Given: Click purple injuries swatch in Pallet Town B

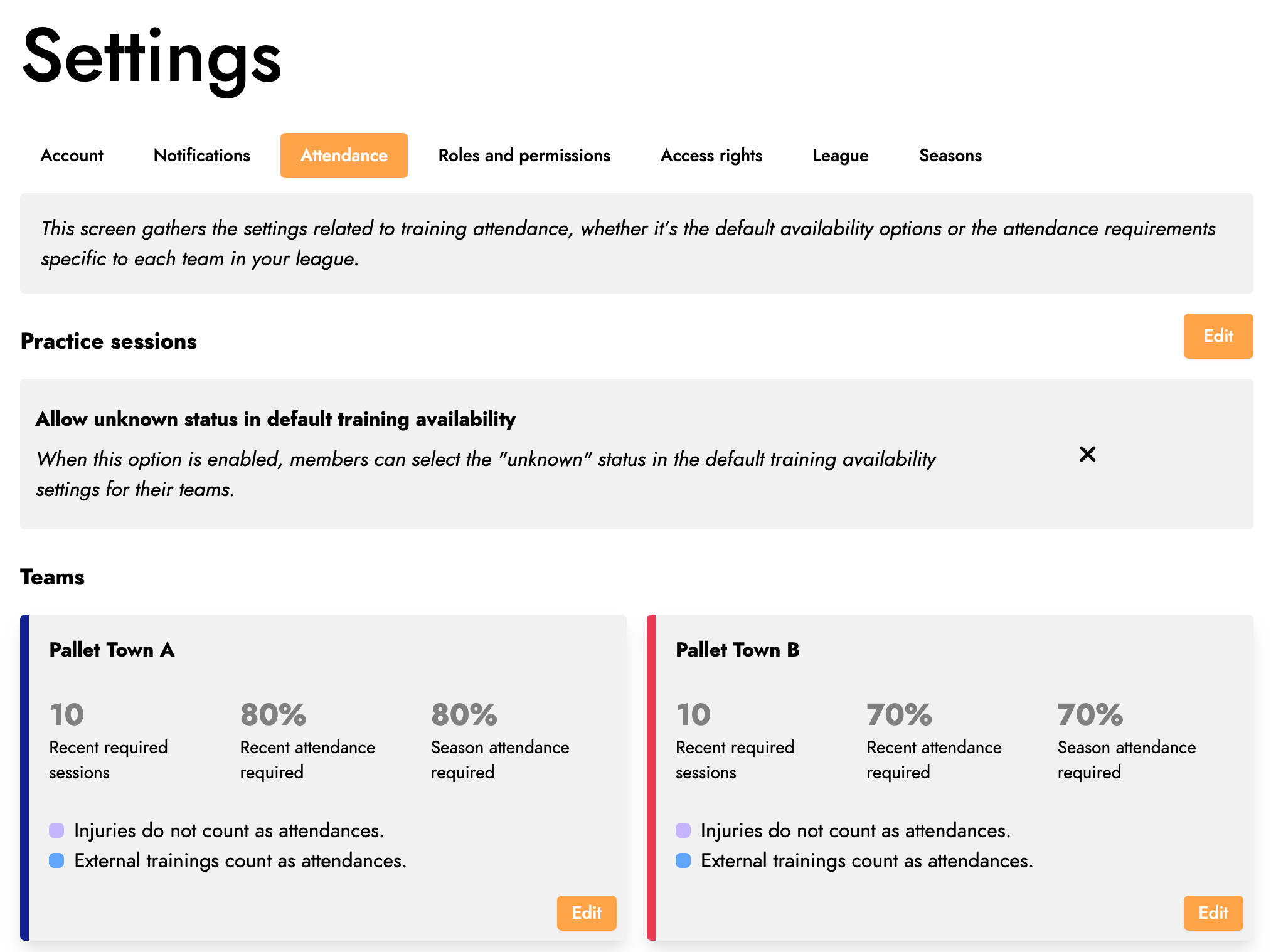Looking at the screenshot, I should pos(683,830).
